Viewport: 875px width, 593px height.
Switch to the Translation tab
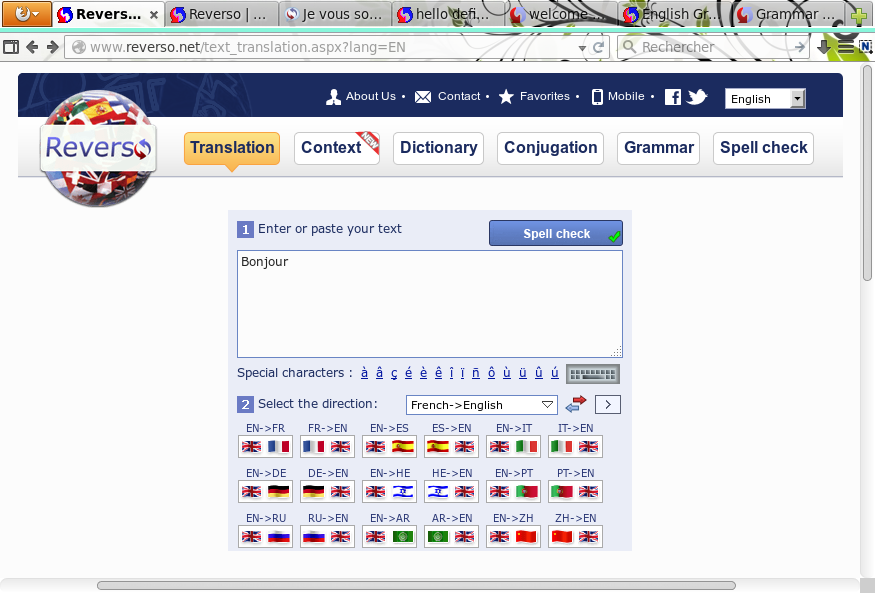click(x=232, y=148)
